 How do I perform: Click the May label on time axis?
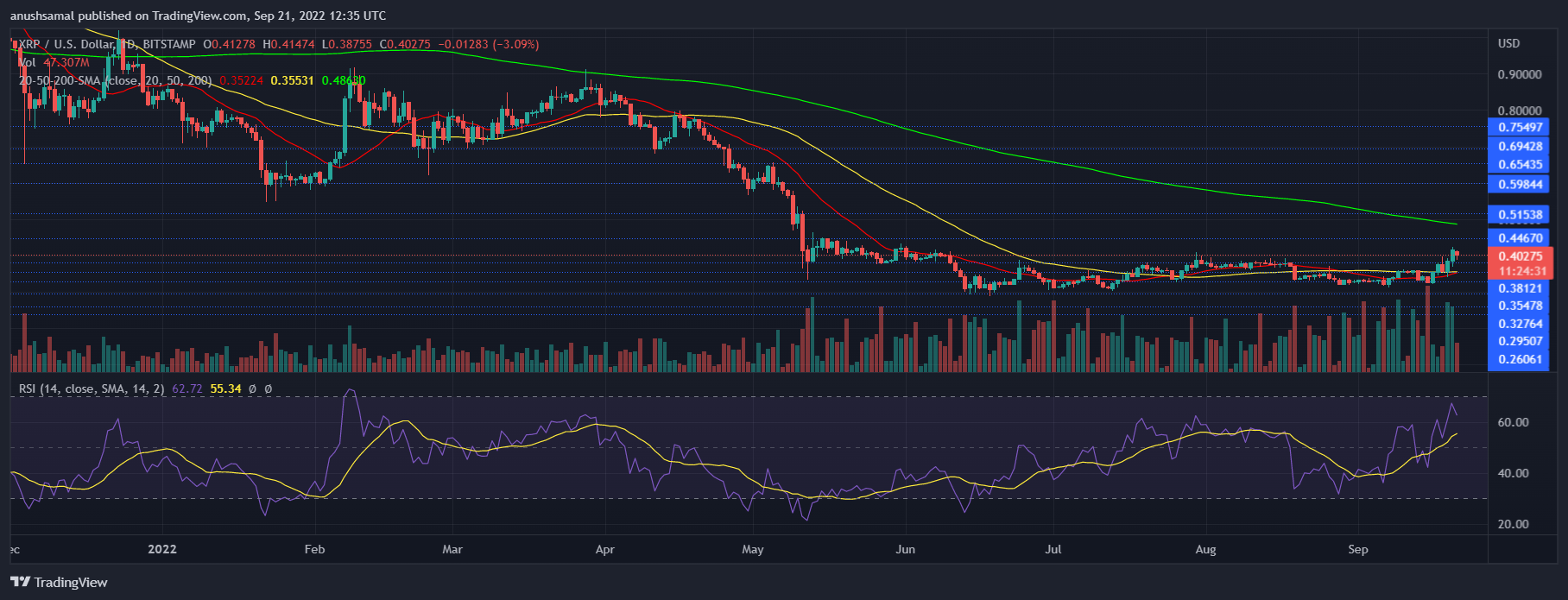[x=753, y=549]
